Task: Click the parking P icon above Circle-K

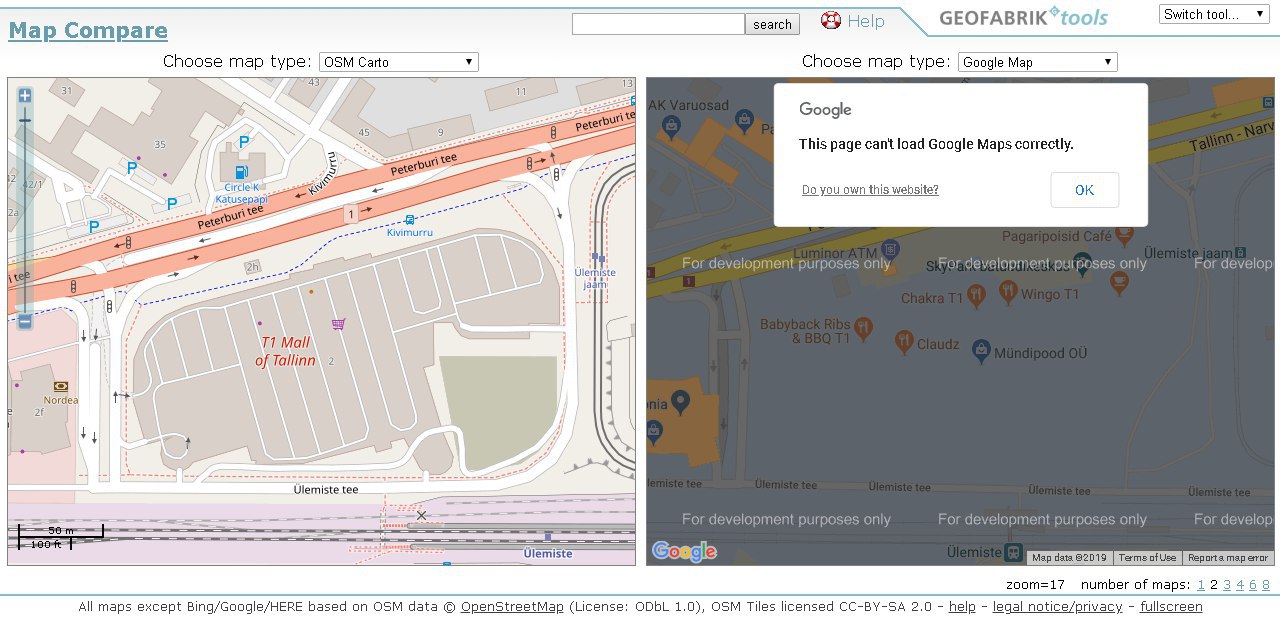Action: coord(244,142)
